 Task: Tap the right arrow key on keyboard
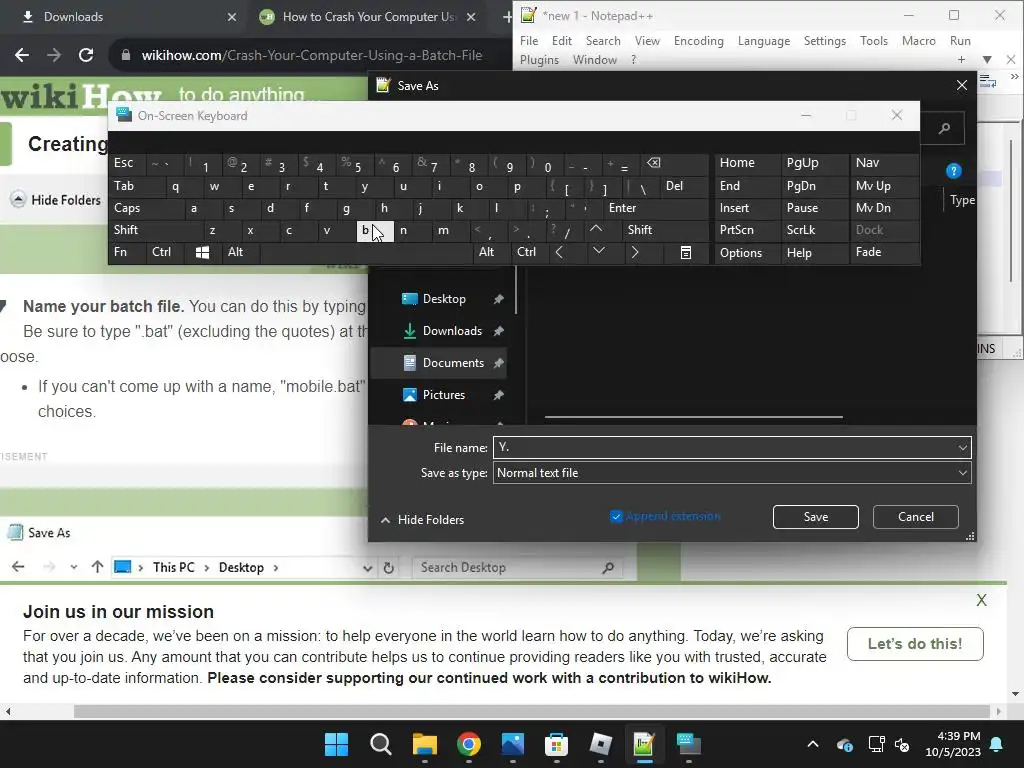point(635,252)
